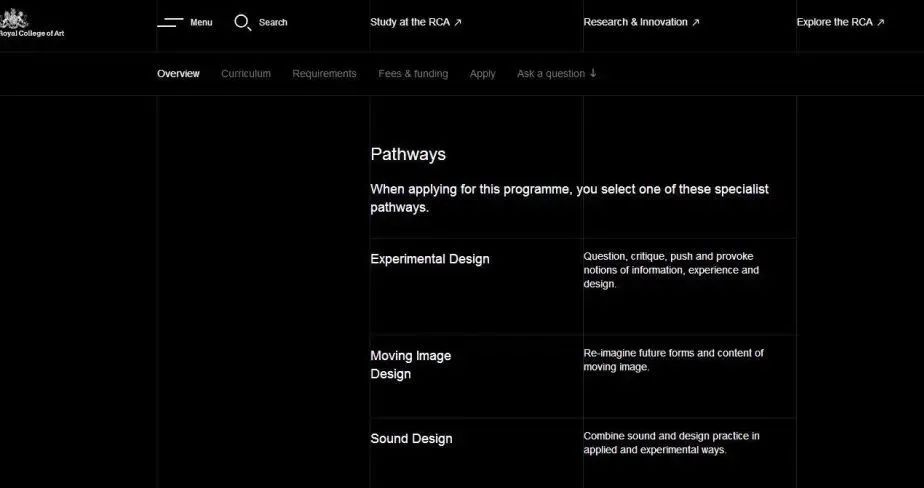Click the arrow beside Research & Innovation
Viewport: 924px width, 488px height.
click(x=696, y=22)
